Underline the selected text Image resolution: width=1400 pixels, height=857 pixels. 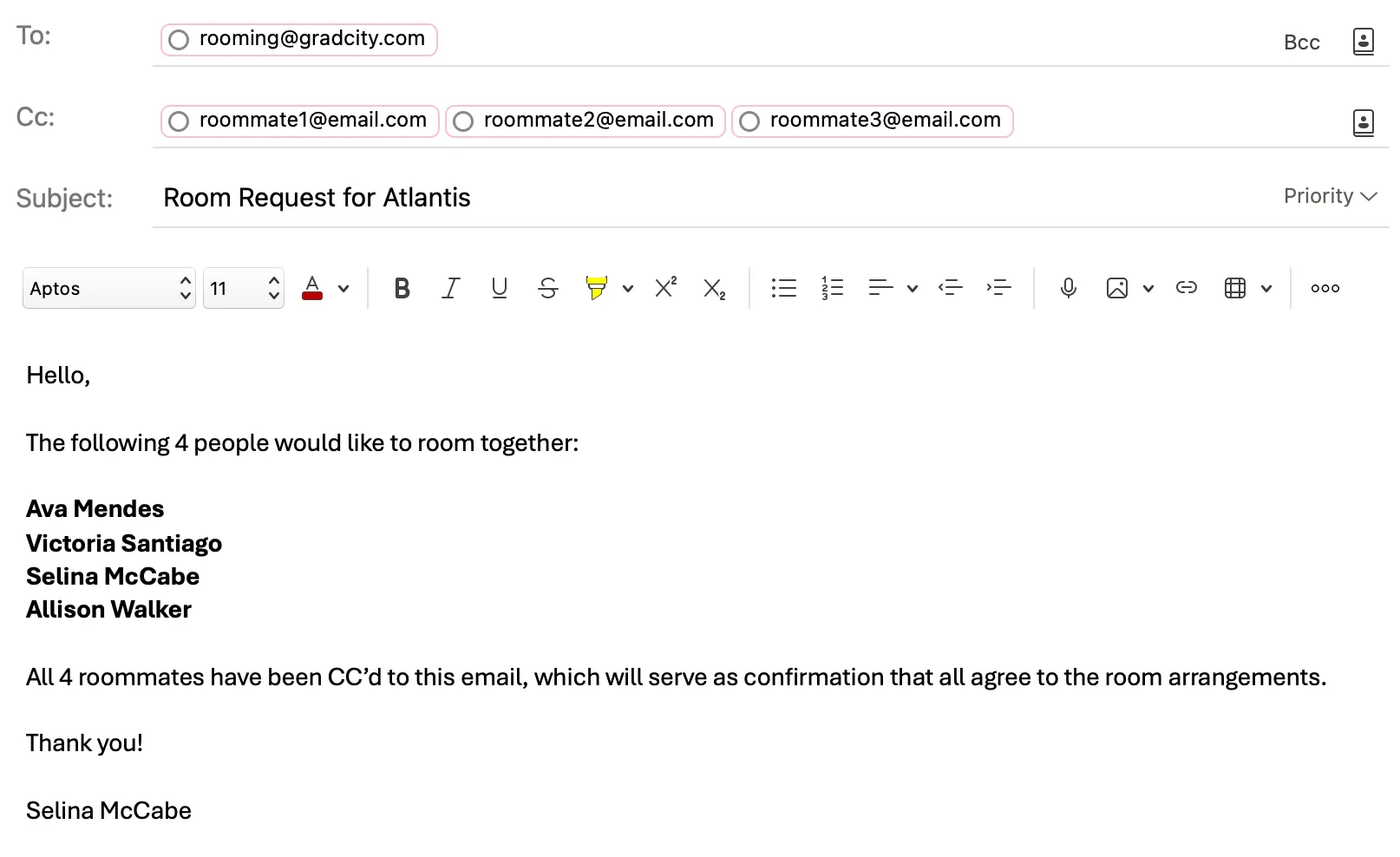coord(499,288)
